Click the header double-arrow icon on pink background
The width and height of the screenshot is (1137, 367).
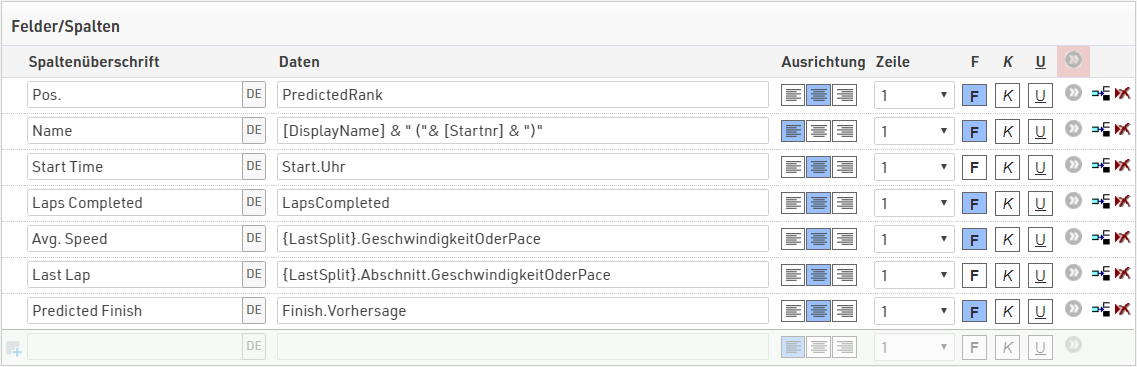point(1074,60)
